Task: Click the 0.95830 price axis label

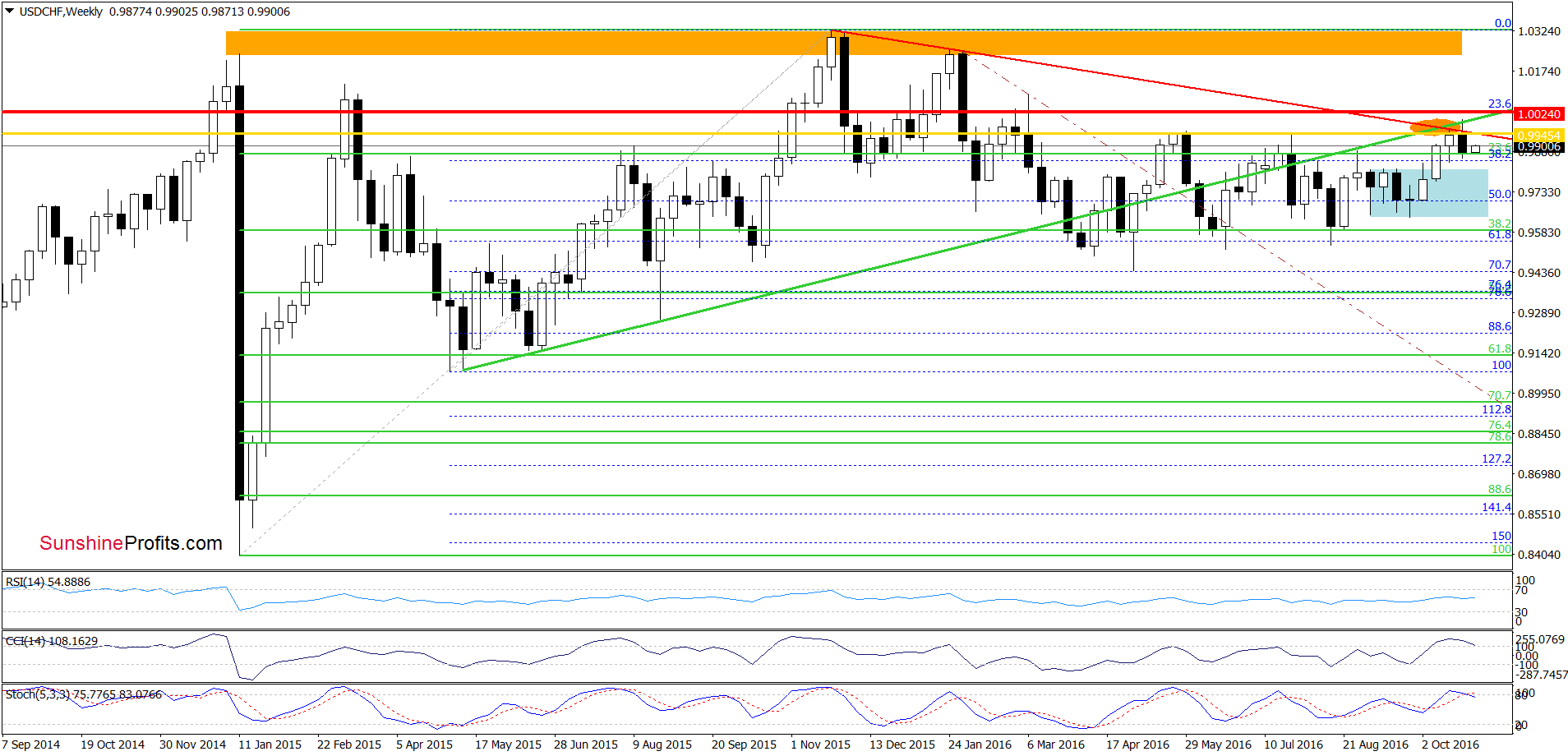Action: point(1538,233)
